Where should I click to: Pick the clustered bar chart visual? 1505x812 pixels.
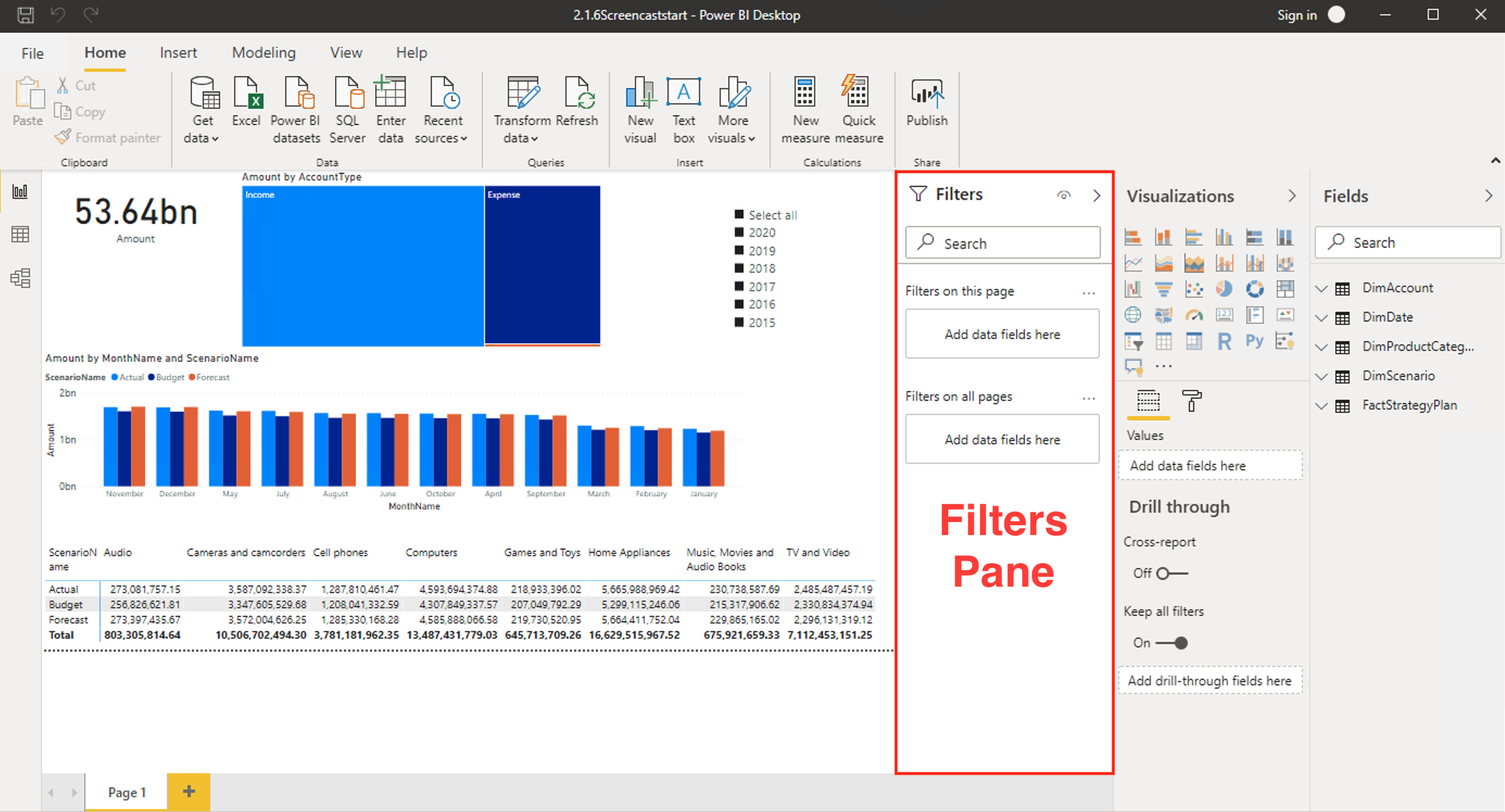(1194, 237)
